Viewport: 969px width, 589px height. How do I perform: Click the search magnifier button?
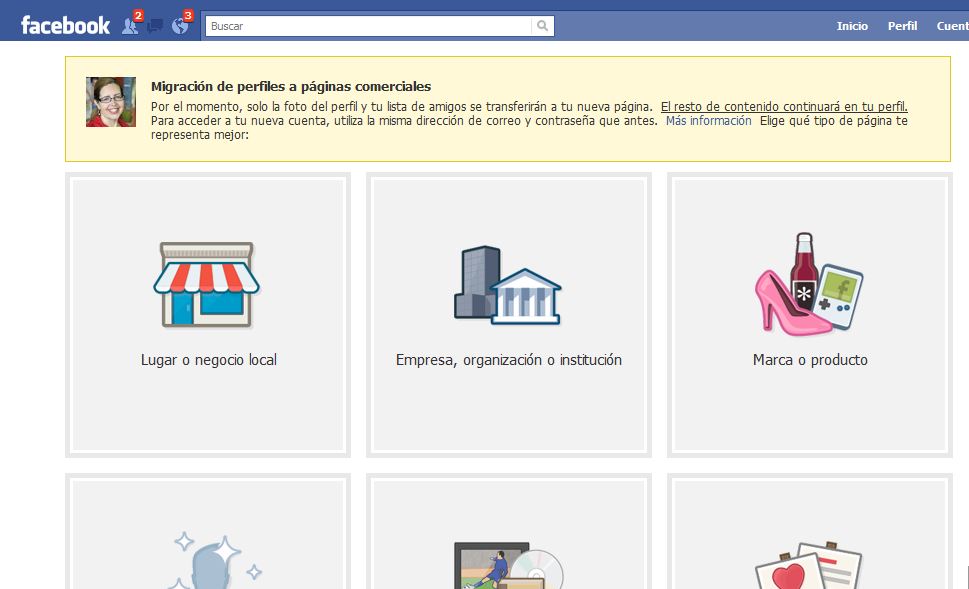(542, 26)
